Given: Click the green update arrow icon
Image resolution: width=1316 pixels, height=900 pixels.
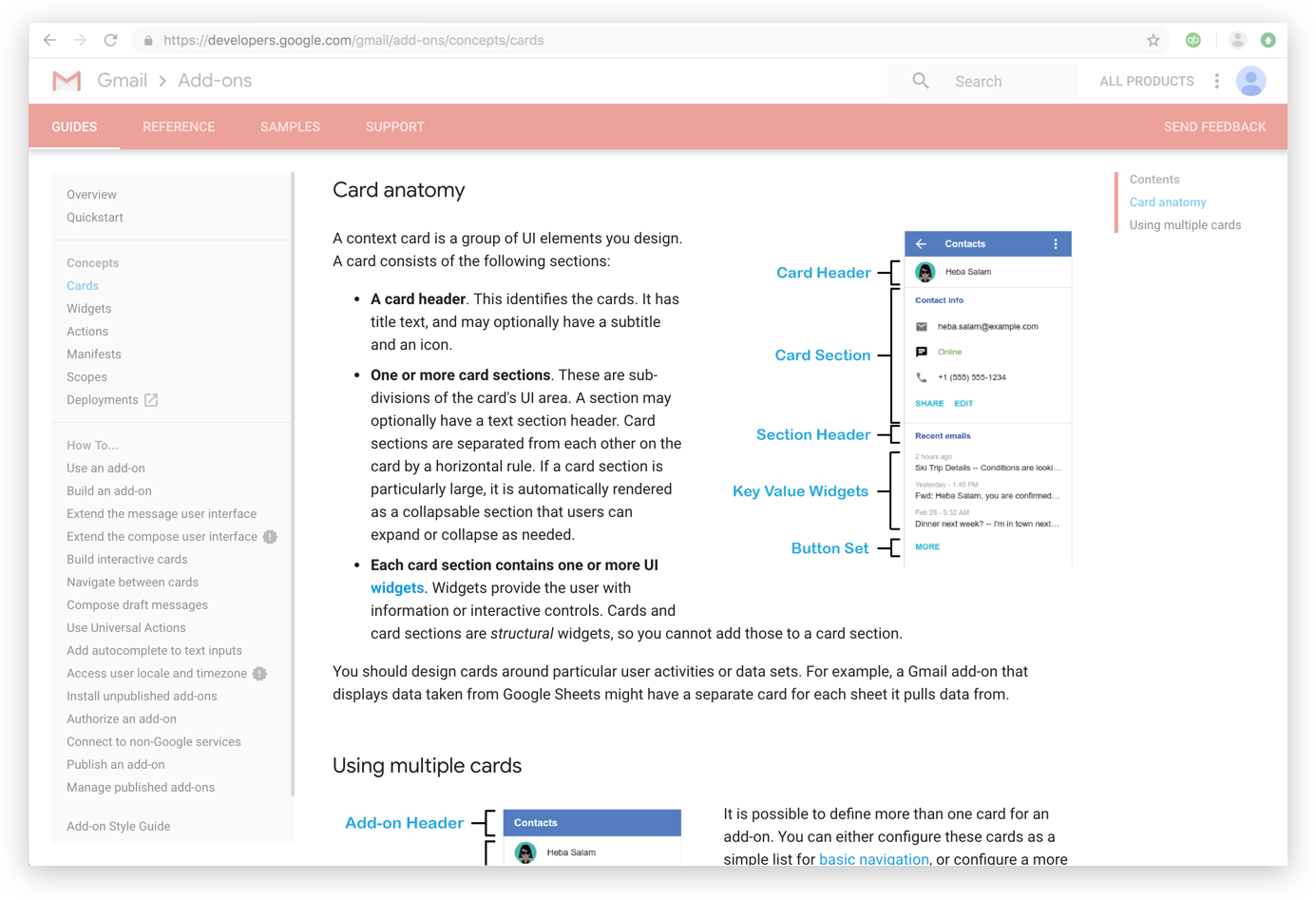Looking at the screenshot, I should pyautogui.click(x=1268, y=40).
